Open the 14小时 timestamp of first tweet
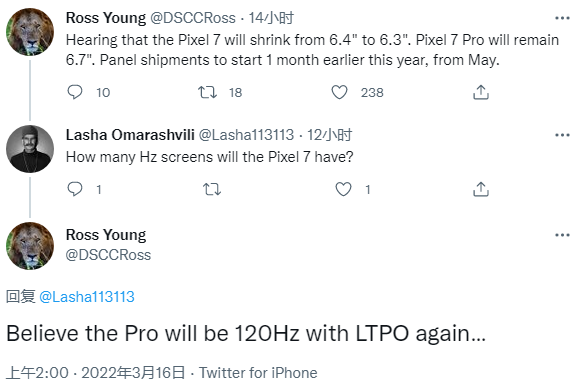This screenshot has height=387, width=583. point(271,18)
